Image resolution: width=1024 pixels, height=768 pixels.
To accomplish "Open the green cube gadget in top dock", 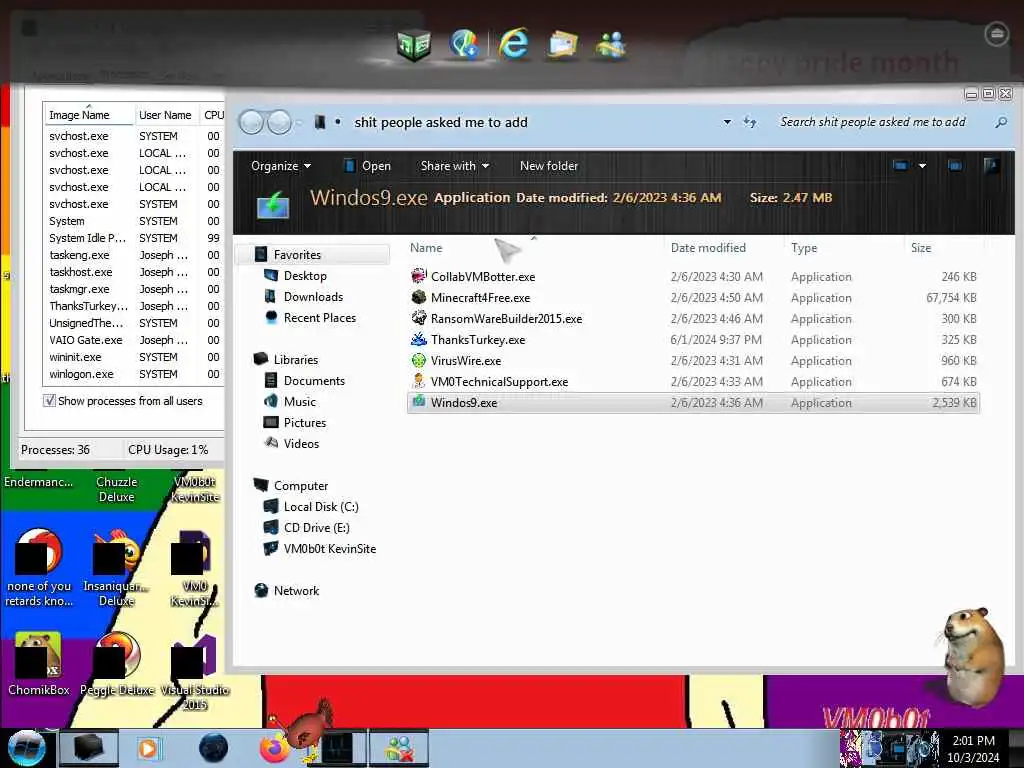I will tap(414, 46).
